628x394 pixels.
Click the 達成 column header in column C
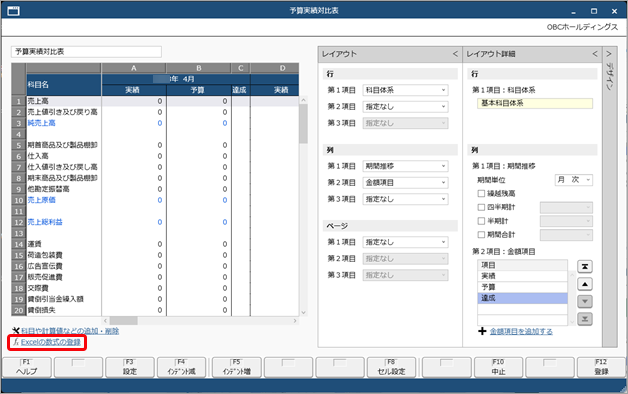click(241, 90)
